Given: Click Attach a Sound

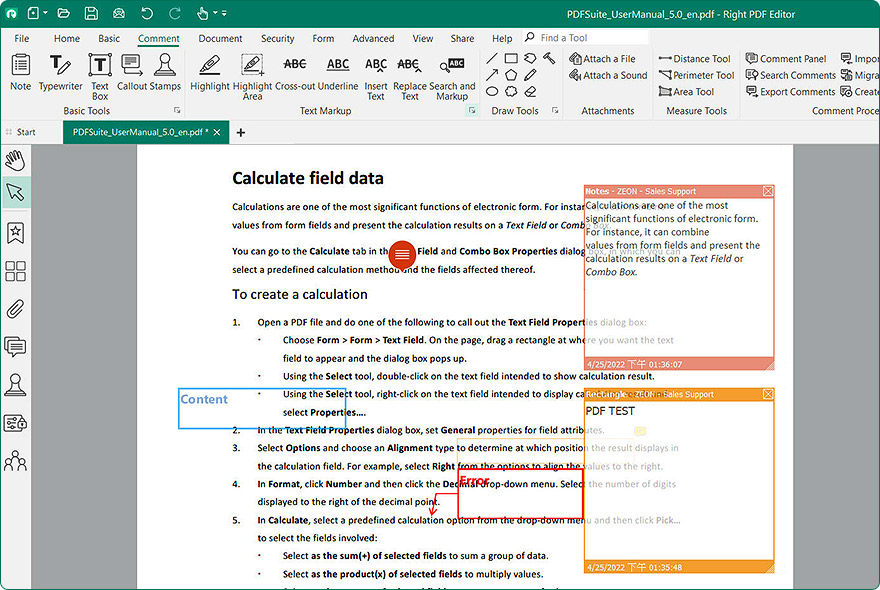Looking at the screenshot, I should click(x=608, y=75).
